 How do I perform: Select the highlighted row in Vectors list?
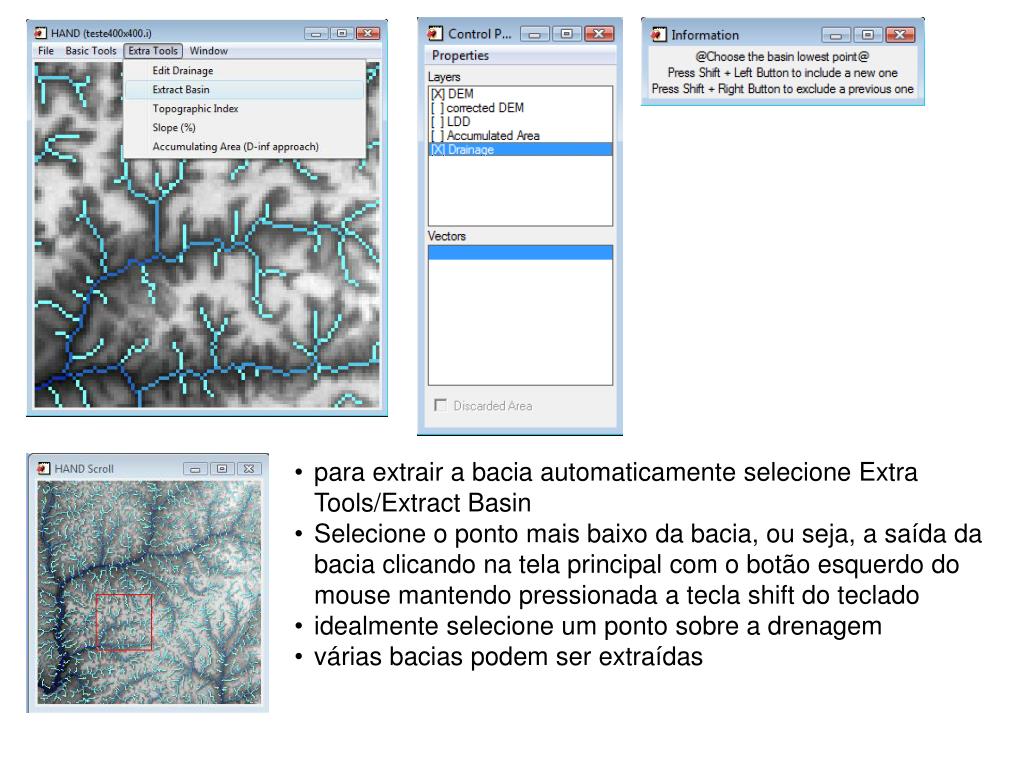[520, 253]
